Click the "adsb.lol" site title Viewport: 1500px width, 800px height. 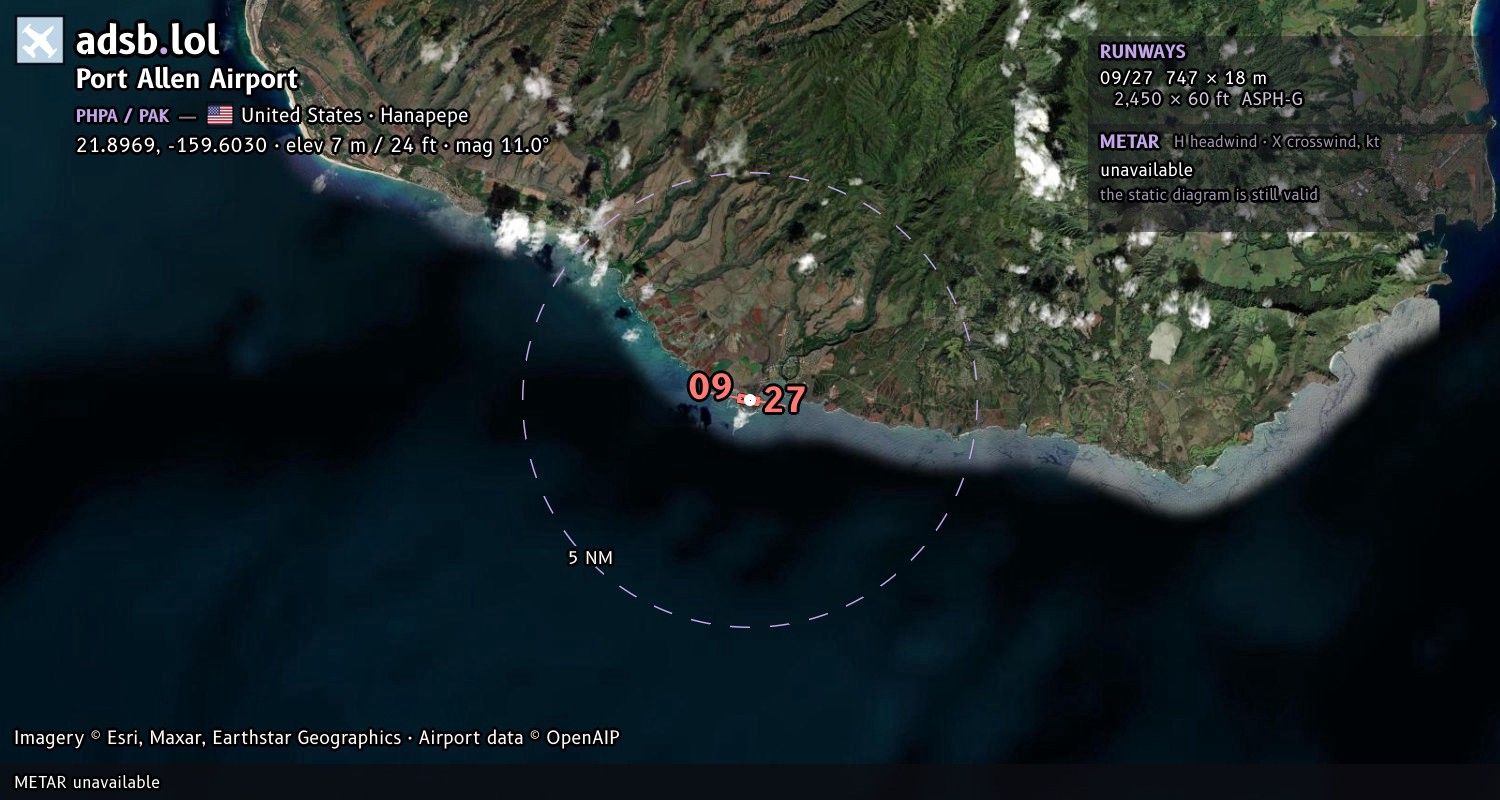148,40
